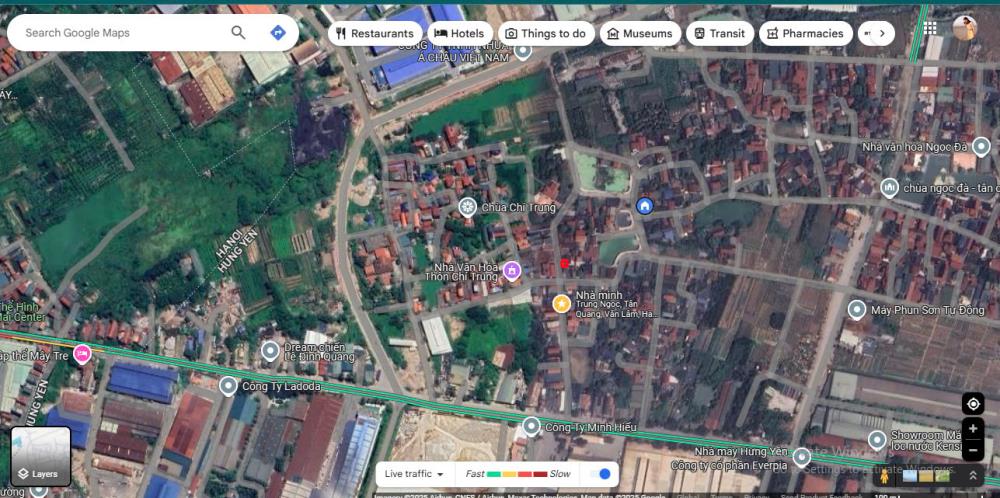Click the small red marker on the map

(564, 263)
